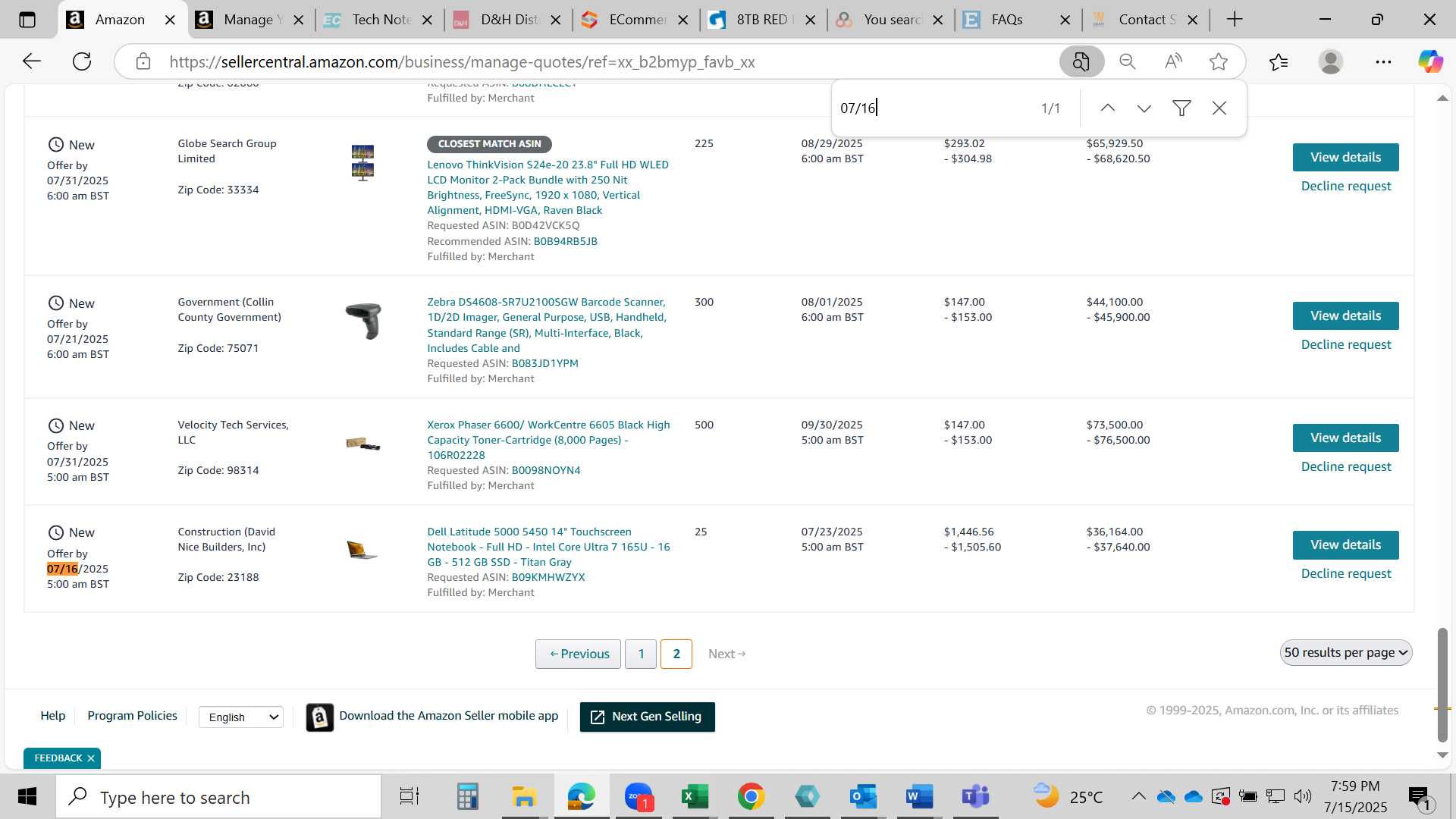The height and width of the screenshot is (819, 1456).
Task: Switch to Contact S… browser tab
Action: pos(1147,20)
